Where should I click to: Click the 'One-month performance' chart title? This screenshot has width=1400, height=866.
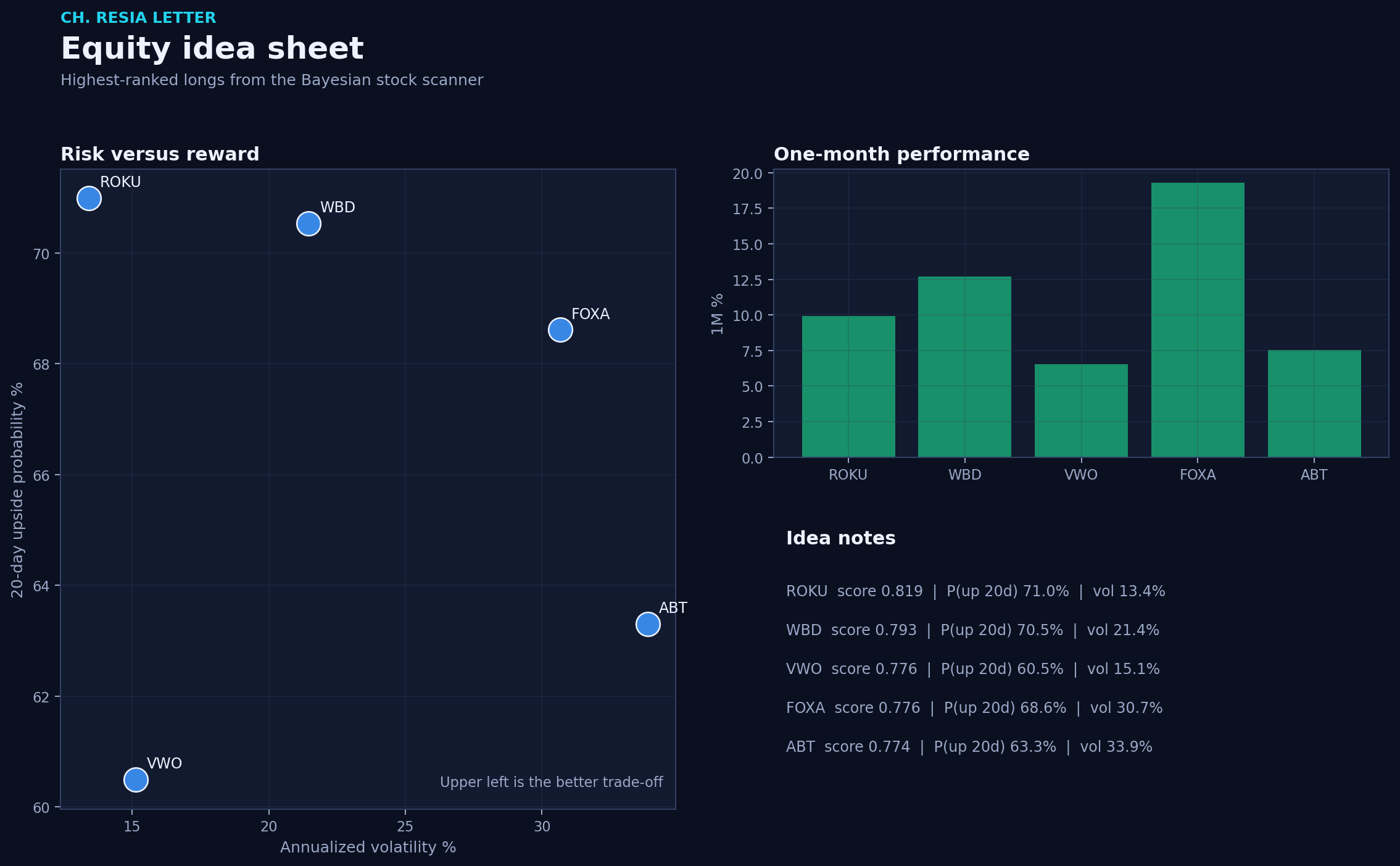tap(901, 154)
